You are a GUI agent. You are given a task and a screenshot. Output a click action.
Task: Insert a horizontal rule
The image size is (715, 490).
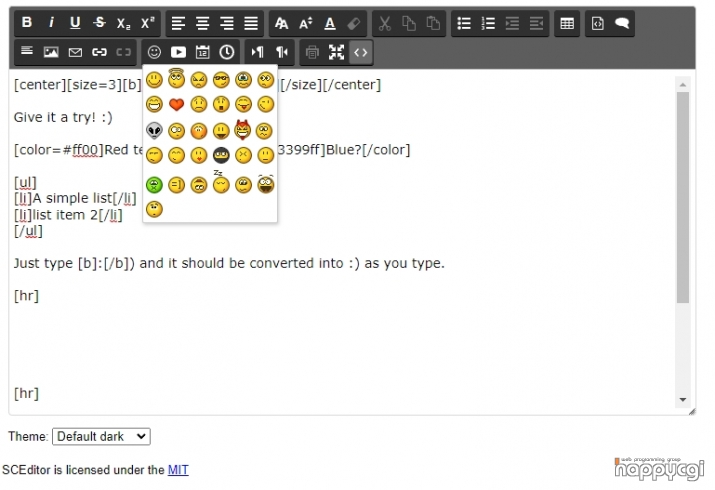click(27, 52)
